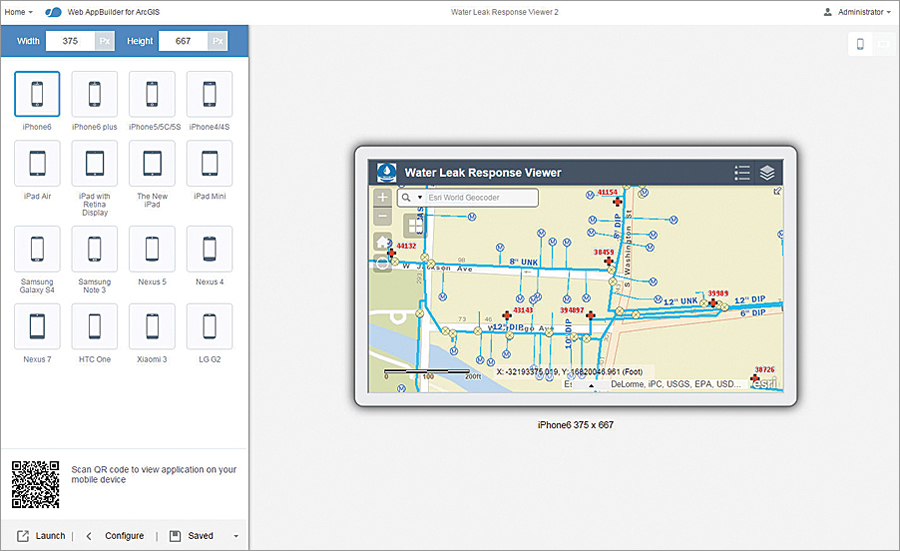The height and width of the screenshot is (551, 900).
Task: Edit the Height value field
Action: click(183, 41)
